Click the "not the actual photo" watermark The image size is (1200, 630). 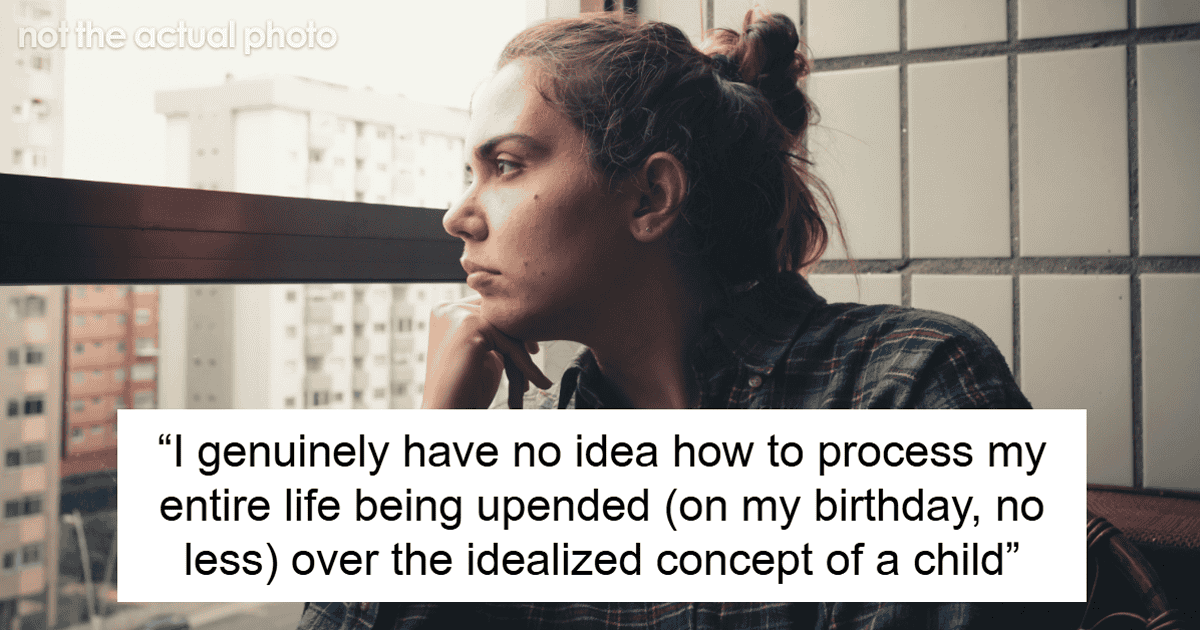(178, 38)
